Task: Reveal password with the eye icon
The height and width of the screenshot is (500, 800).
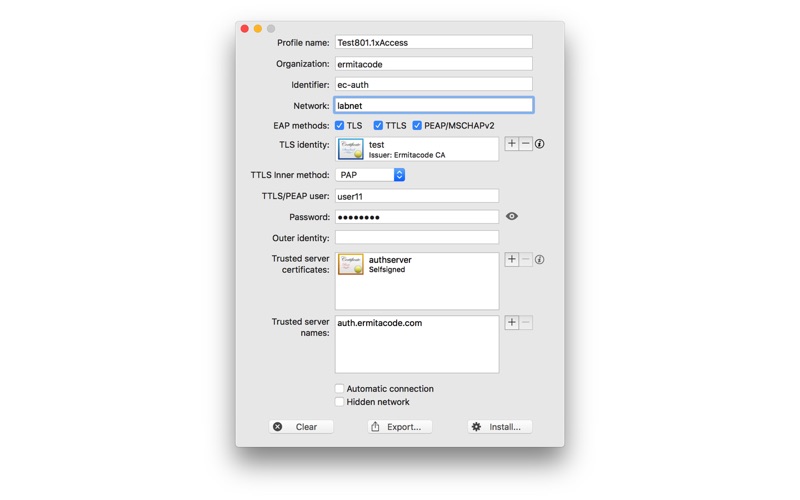Action: [512, 216]
